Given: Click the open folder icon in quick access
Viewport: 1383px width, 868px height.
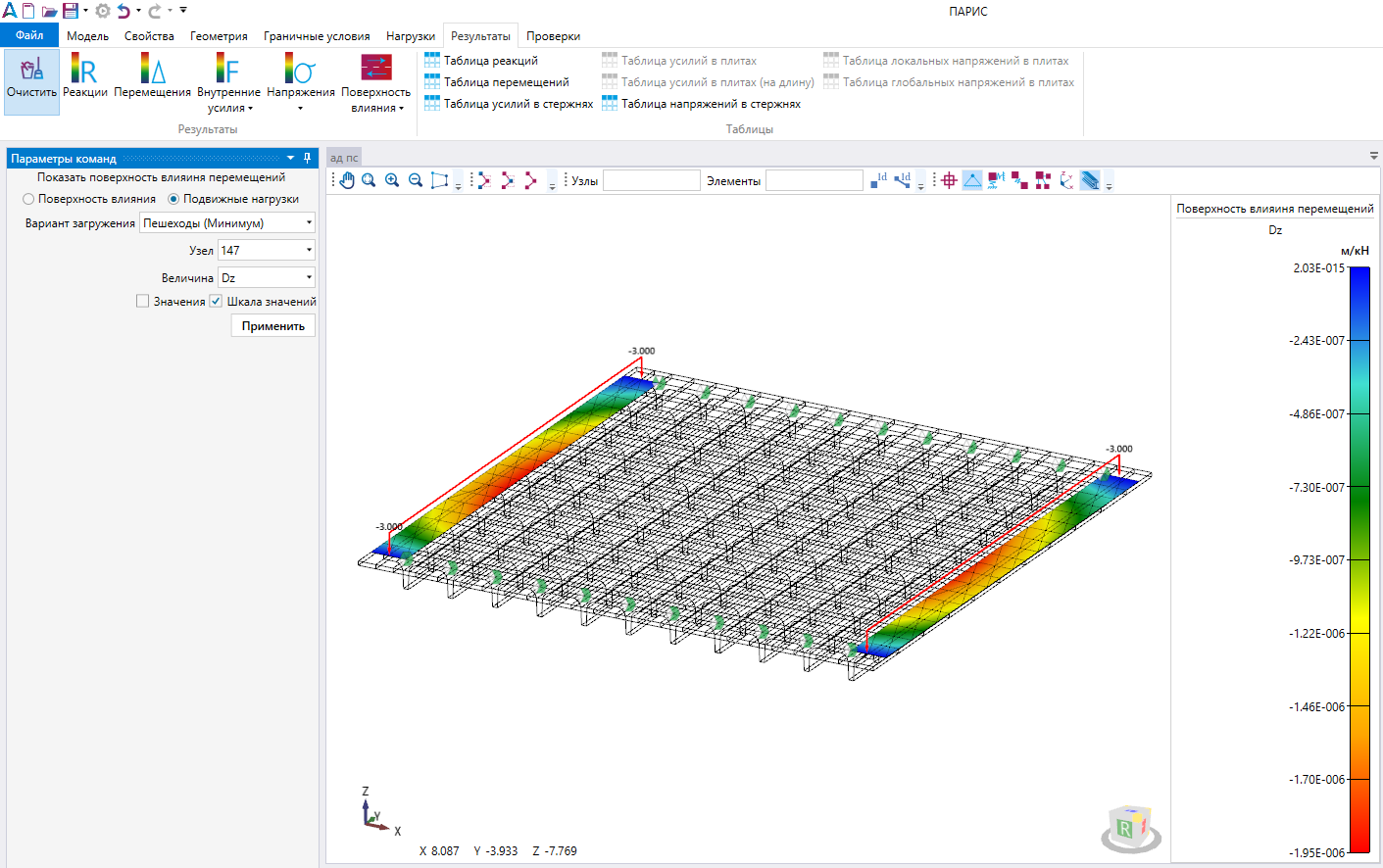Looking at the screenshot, I should (49, 11).
